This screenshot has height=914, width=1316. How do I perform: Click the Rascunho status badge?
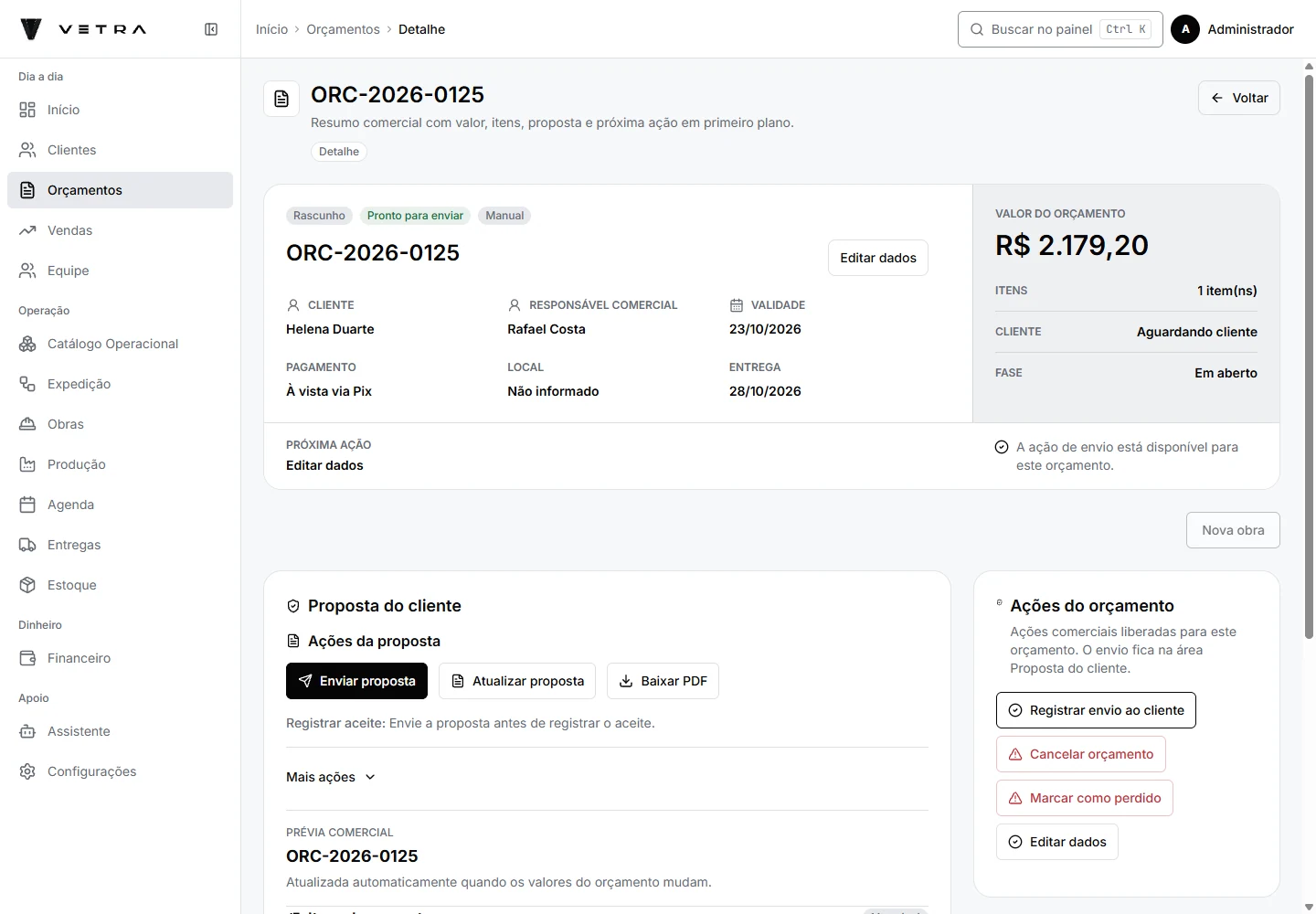(x=319, y=216)
